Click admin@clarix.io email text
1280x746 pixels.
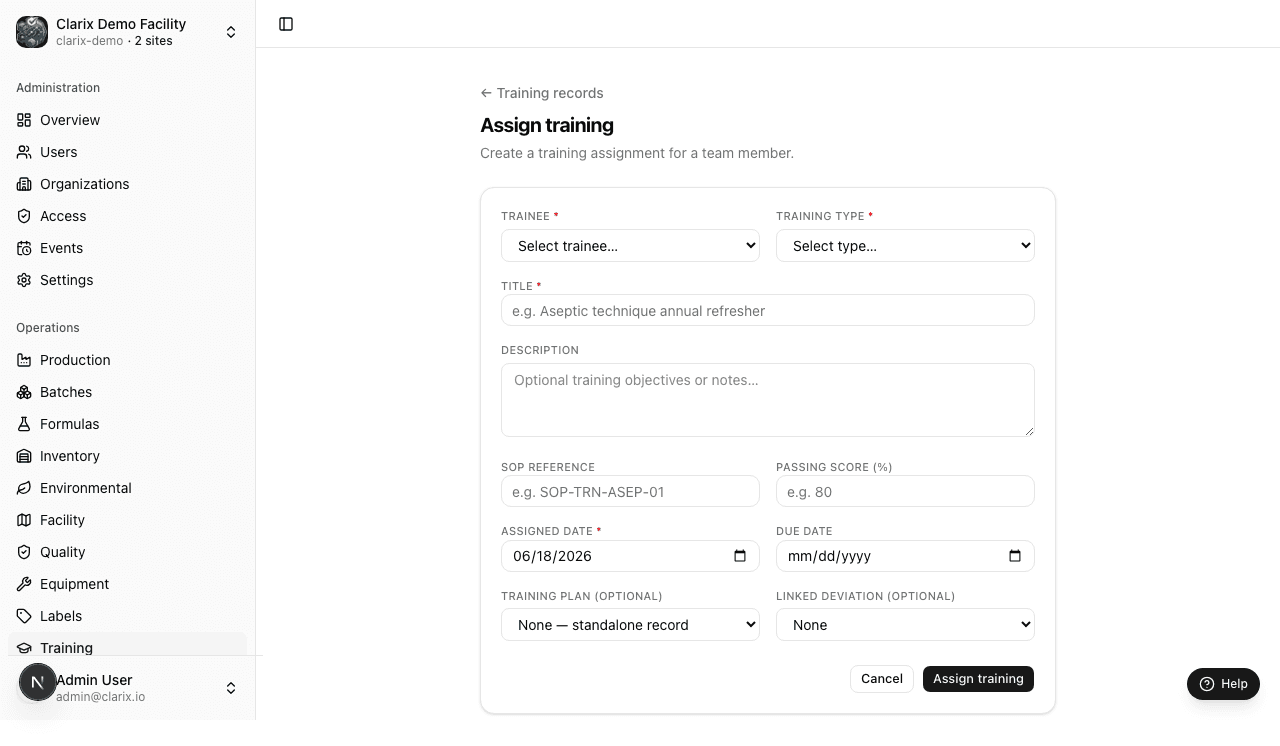pyautogui.click(x=100, y=697)
